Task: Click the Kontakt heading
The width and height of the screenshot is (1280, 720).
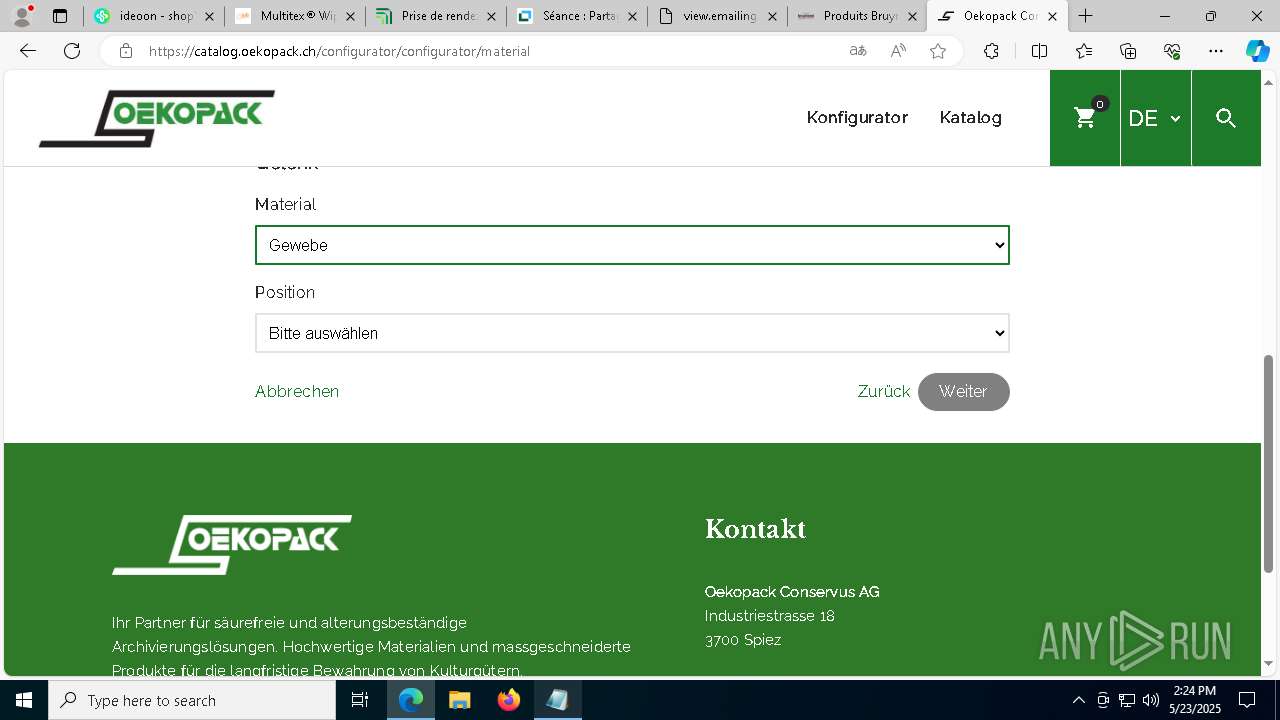Action: coord(755,529)
